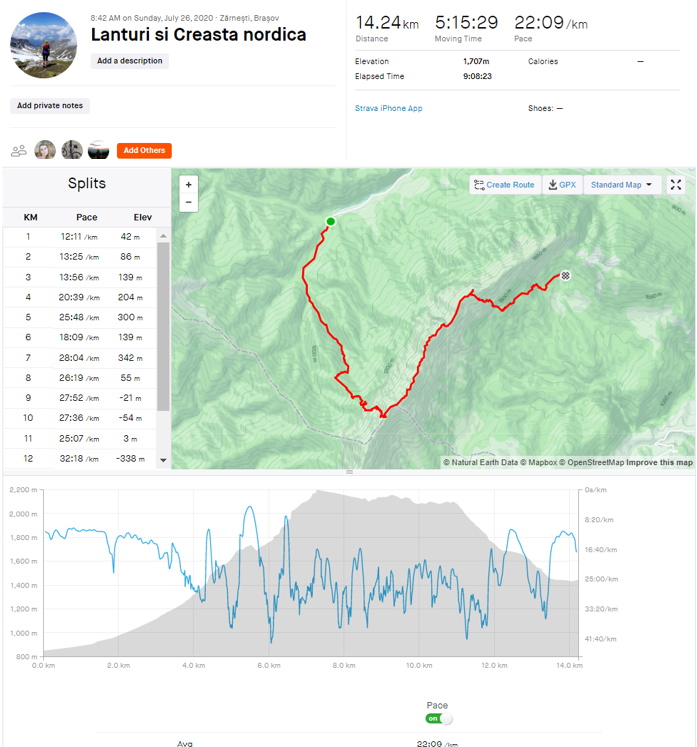The width and height of the screenshot is (697, 747).
Task: Open the first participant's avatar
Action: (x=45, y=150)
